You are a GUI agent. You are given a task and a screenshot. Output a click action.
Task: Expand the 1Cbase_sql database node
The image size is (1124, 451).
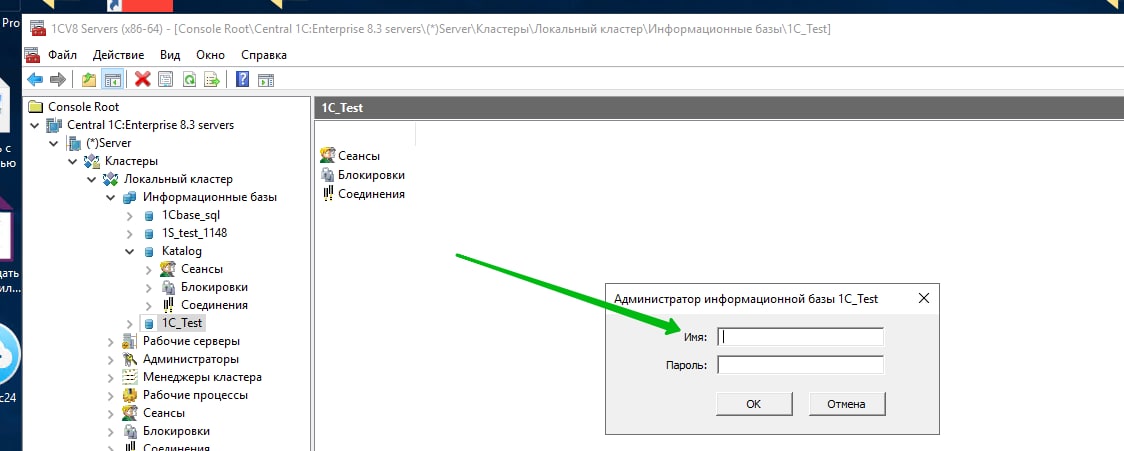[129, 215]
